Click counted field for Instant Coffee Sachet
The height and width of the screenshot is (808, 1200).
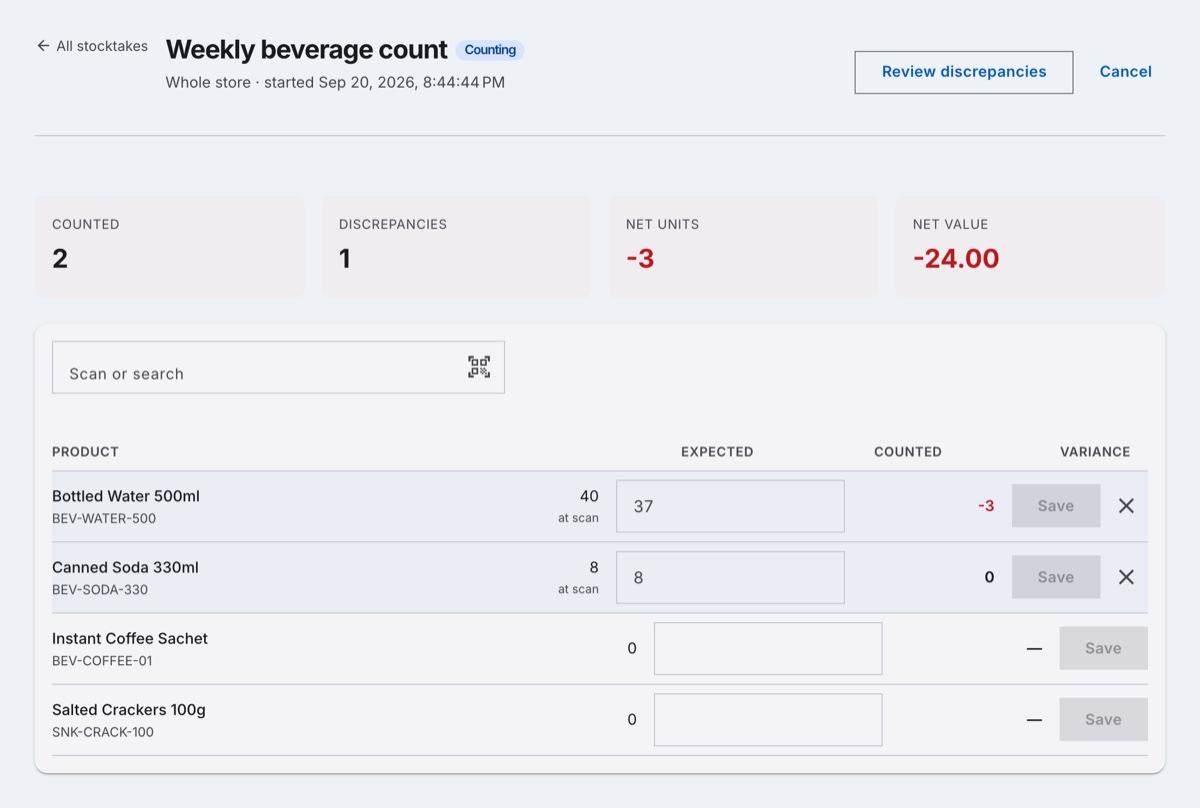768,648
